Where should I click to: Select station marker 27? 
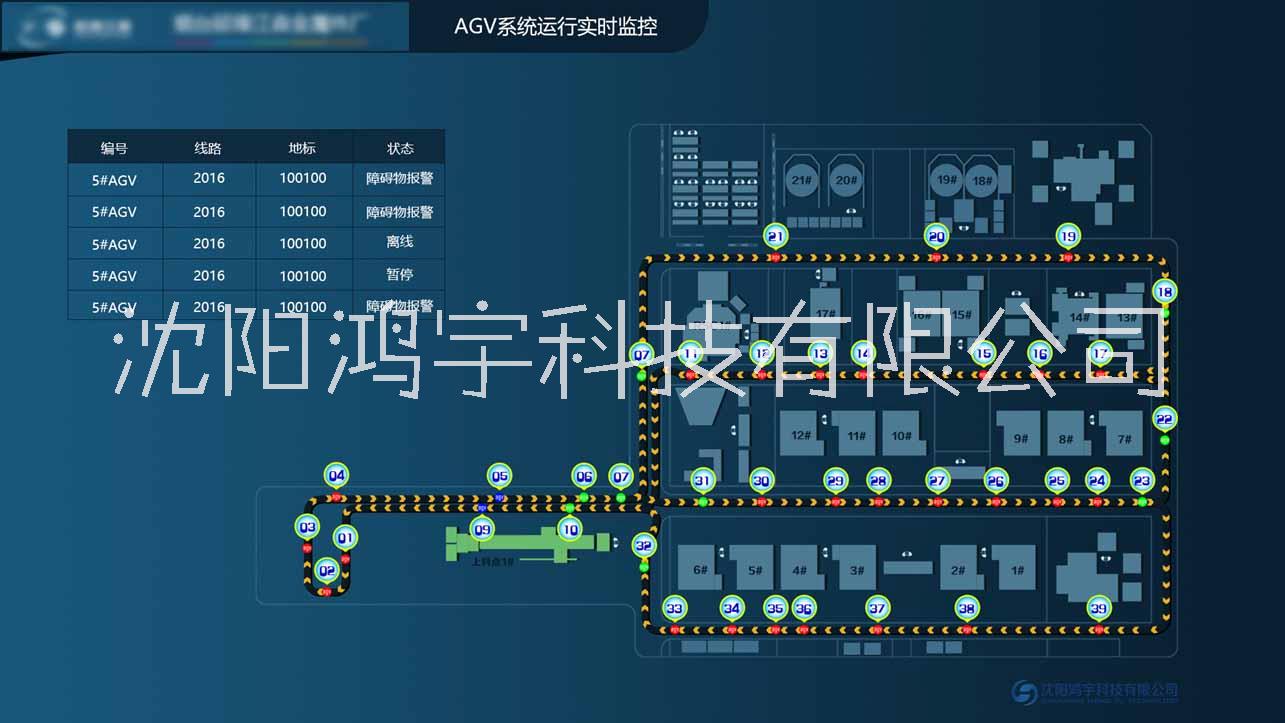coord(937,480)
